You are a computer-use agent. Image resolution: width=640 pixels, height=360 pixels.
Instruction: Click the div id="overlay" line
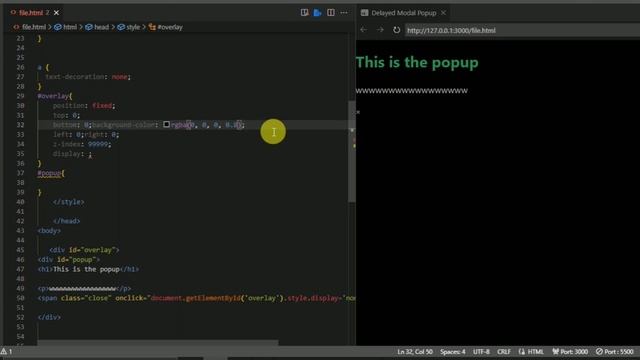click(84, 250)
